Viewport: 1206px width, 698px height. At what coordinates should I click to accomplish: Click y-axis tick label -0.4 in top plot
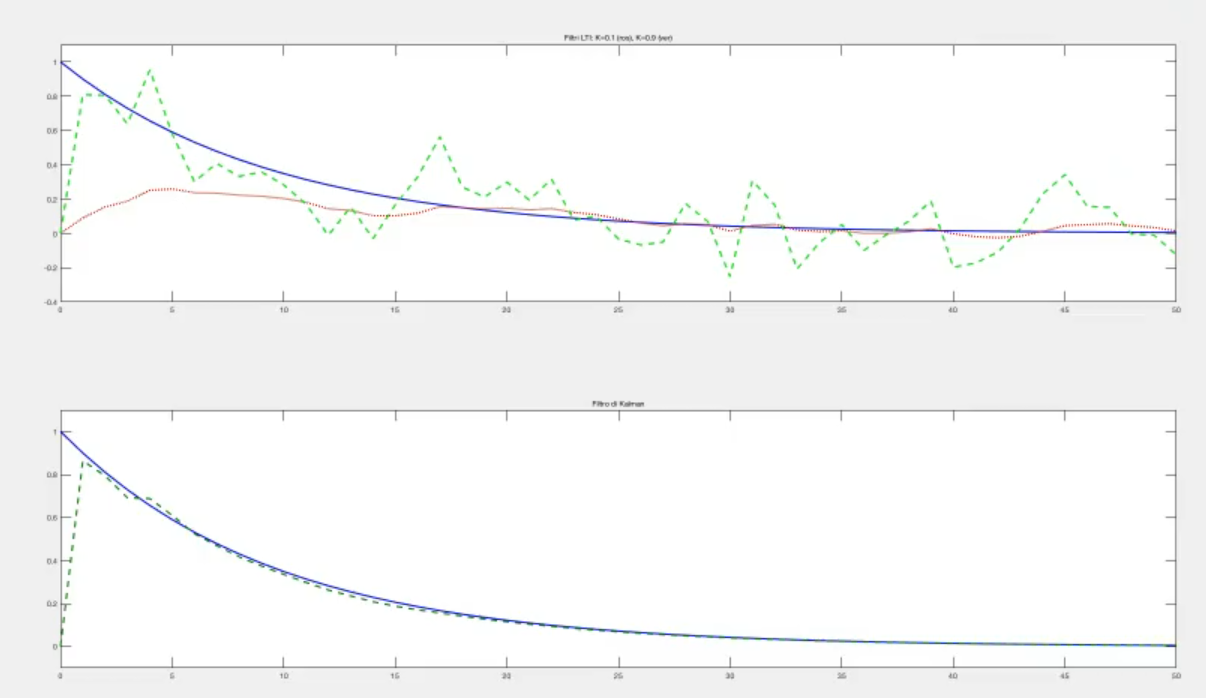pos(50,302)
